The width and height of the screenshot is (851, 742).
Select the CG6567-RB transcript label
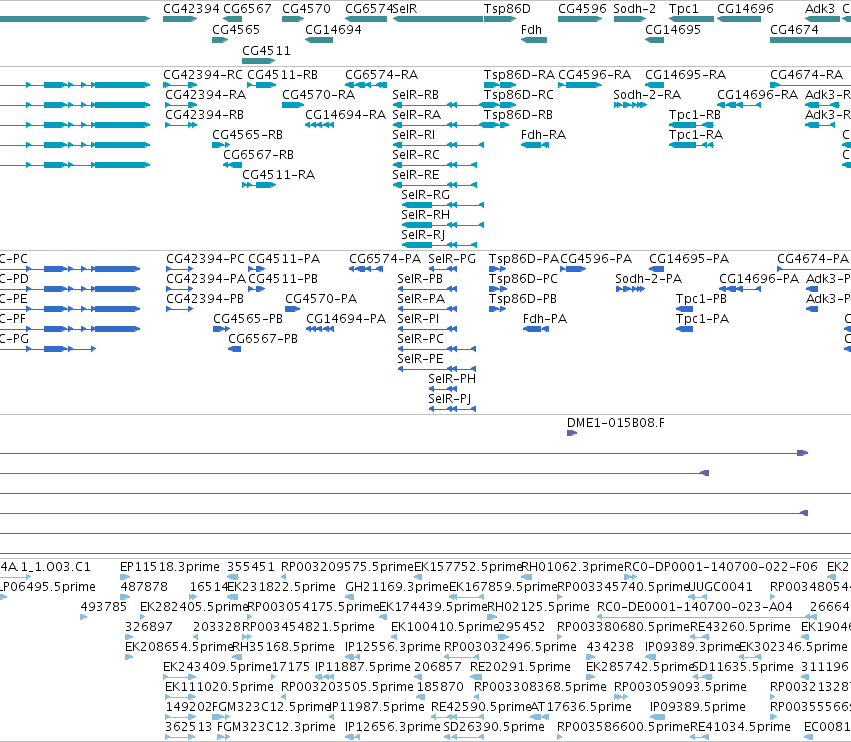(x=258, y=155)
